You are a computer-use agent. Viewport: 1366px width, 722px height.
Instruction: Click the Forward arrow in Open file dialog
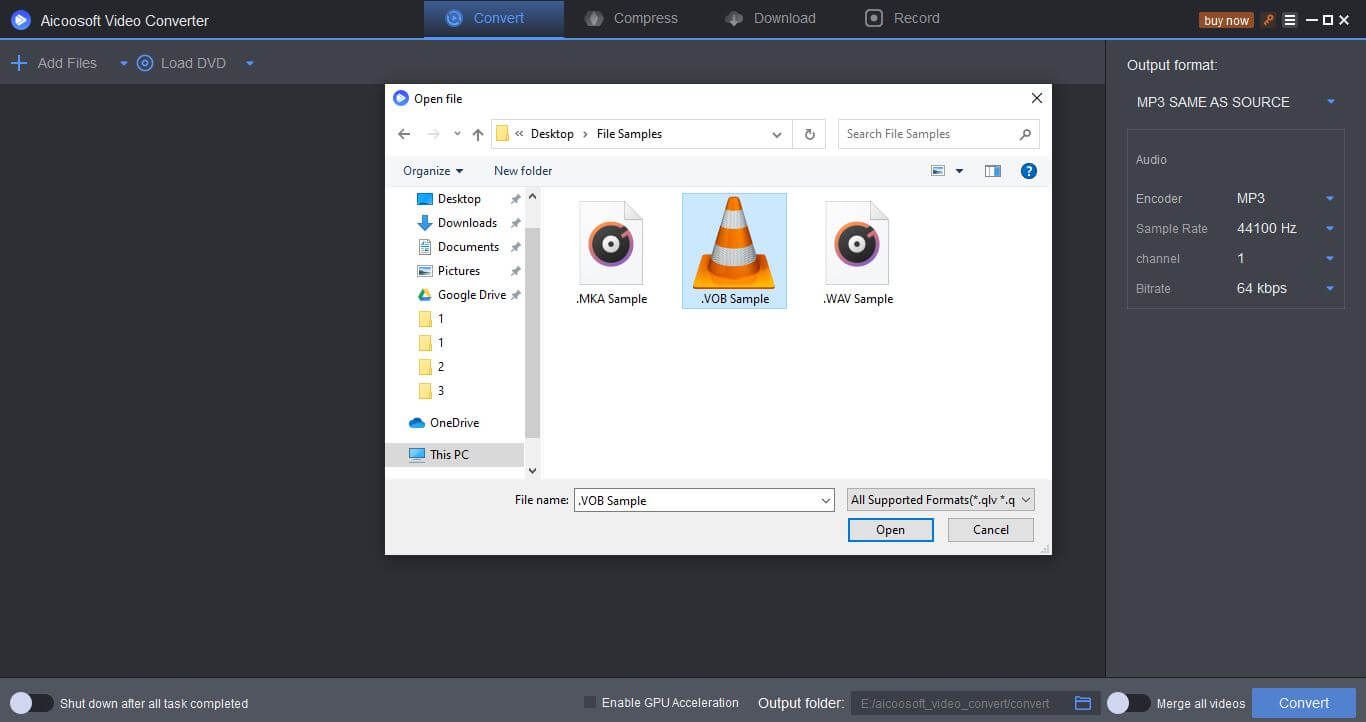433,134
